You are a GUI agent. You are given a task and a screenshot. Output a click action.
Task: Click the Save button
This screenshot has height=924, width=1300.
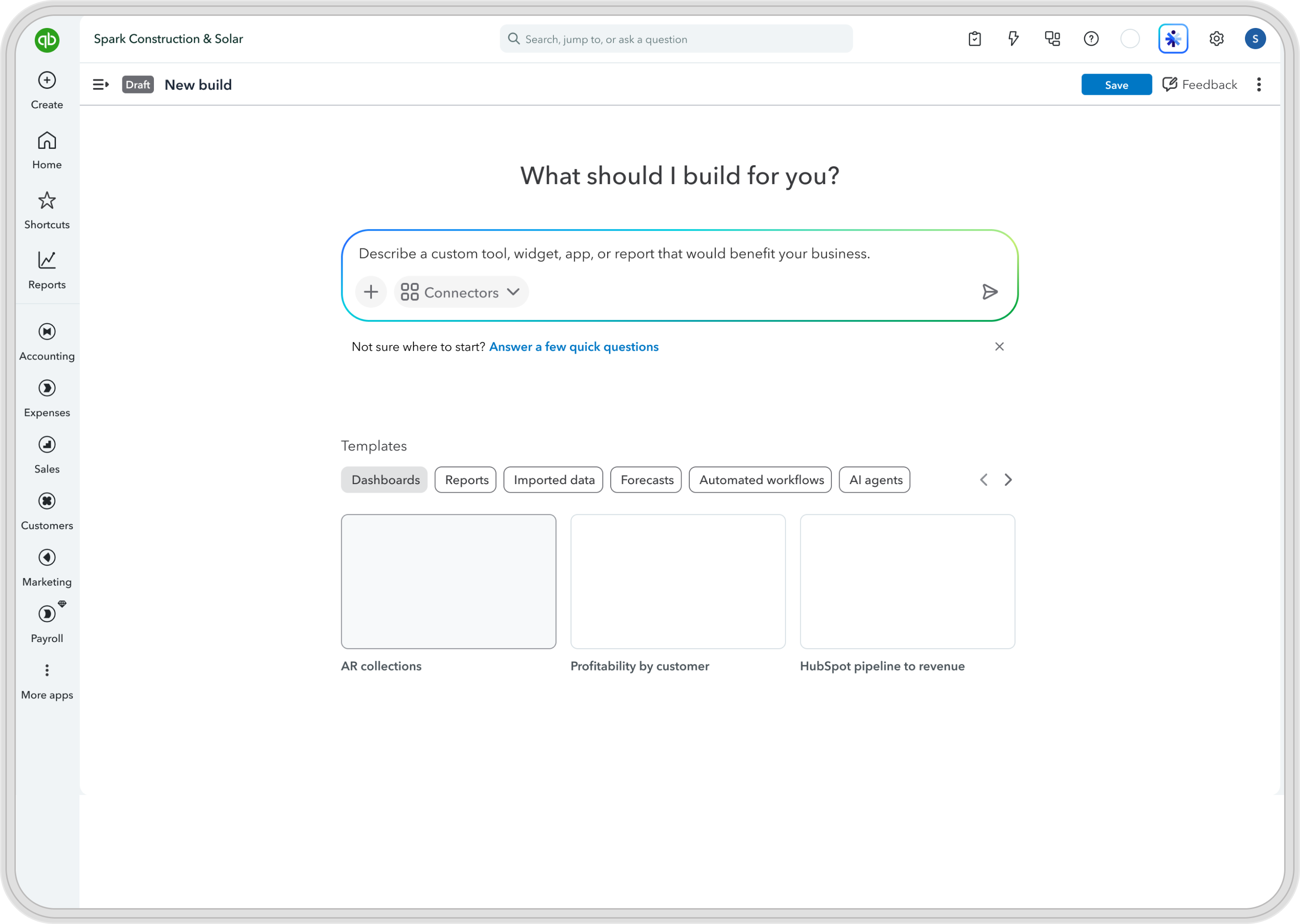[1116, 85]
